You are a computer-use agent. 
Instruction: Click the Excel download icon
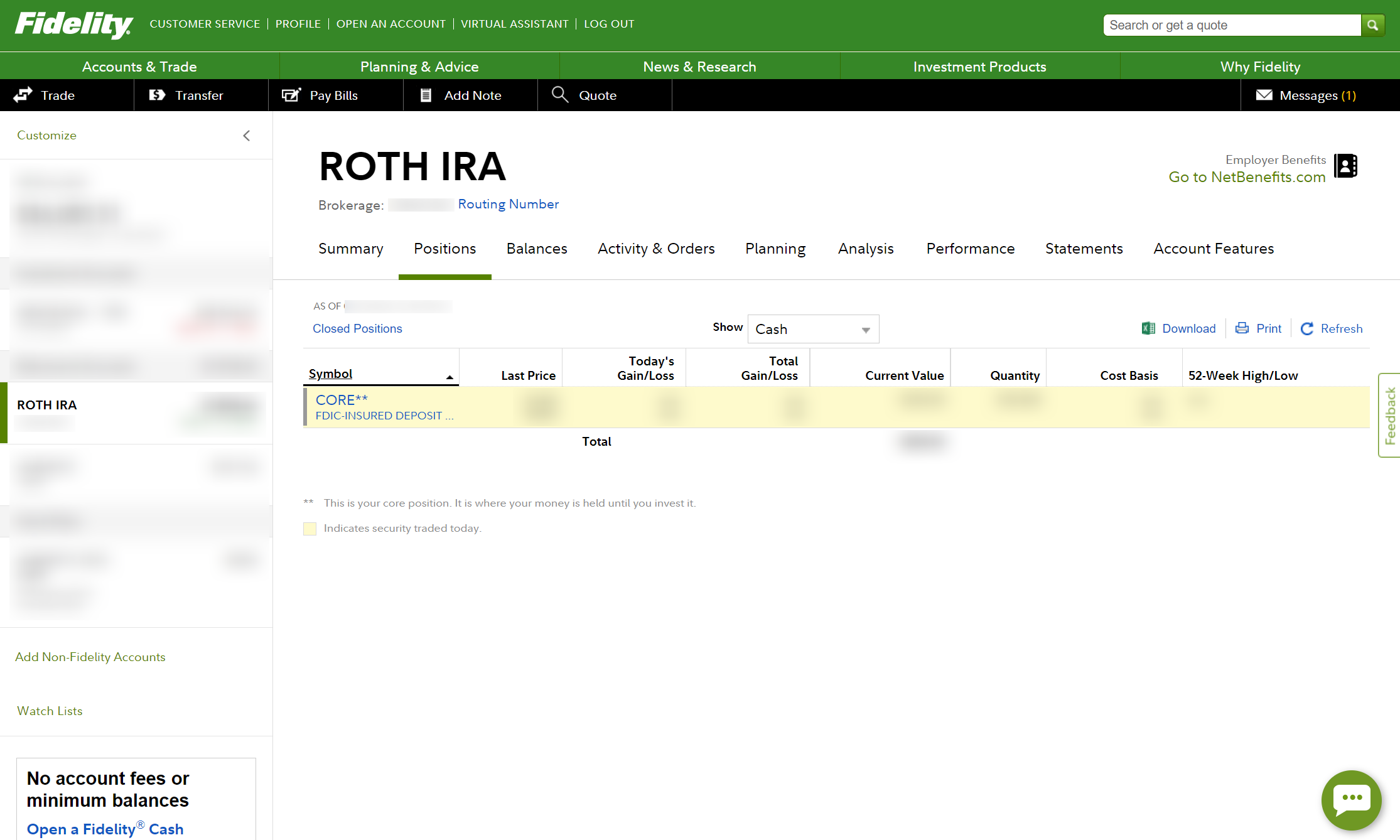click(x=1148, y=328)
